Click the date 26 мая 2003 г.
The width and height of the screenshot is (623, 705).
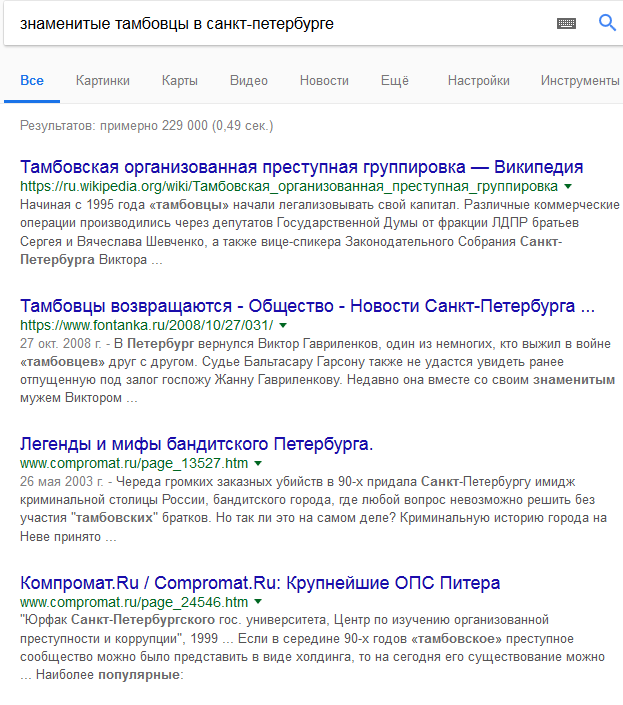coord(62,482)
